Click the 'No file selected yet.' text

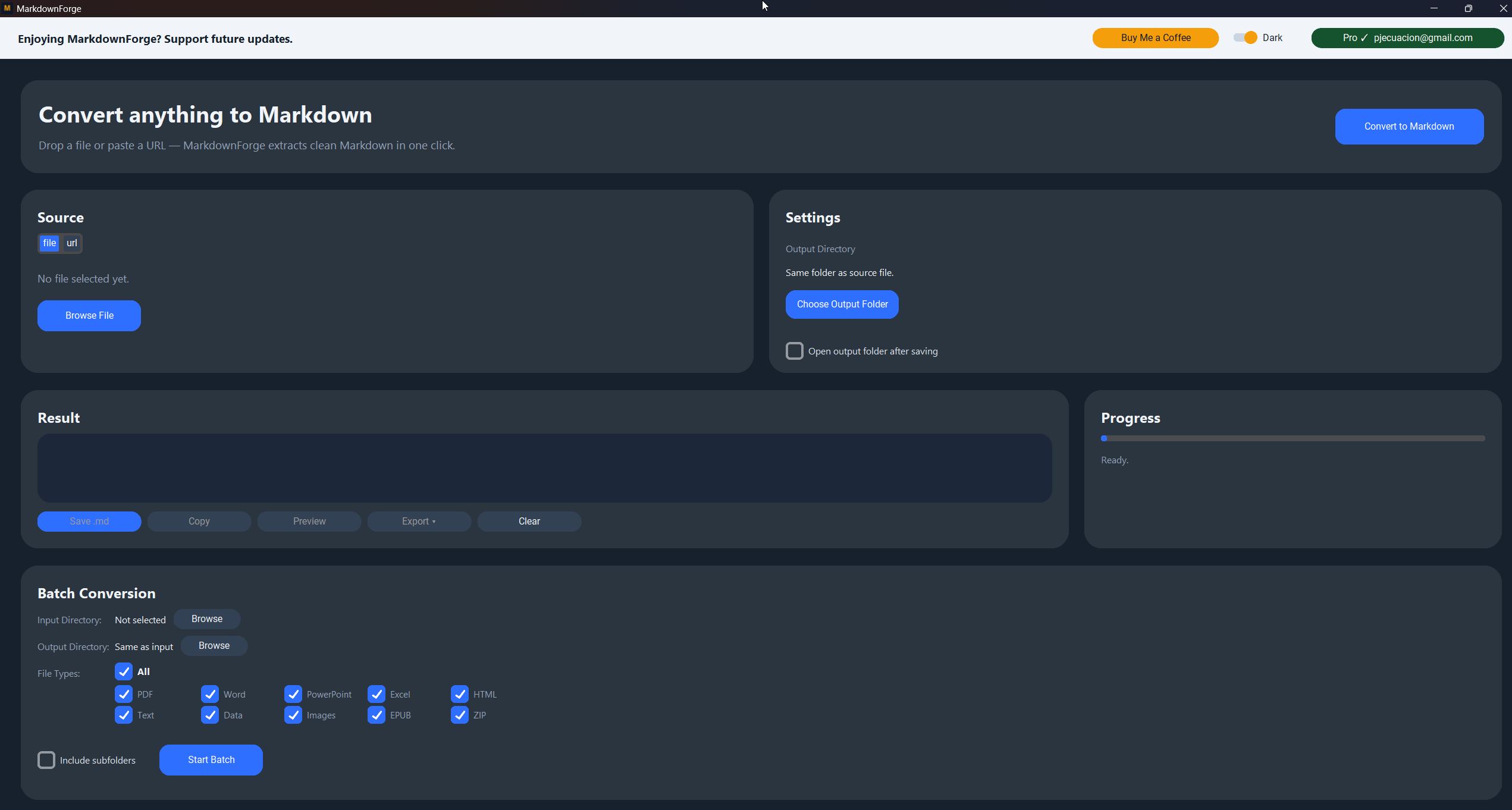pyautogui.click(x=83, y=279)
